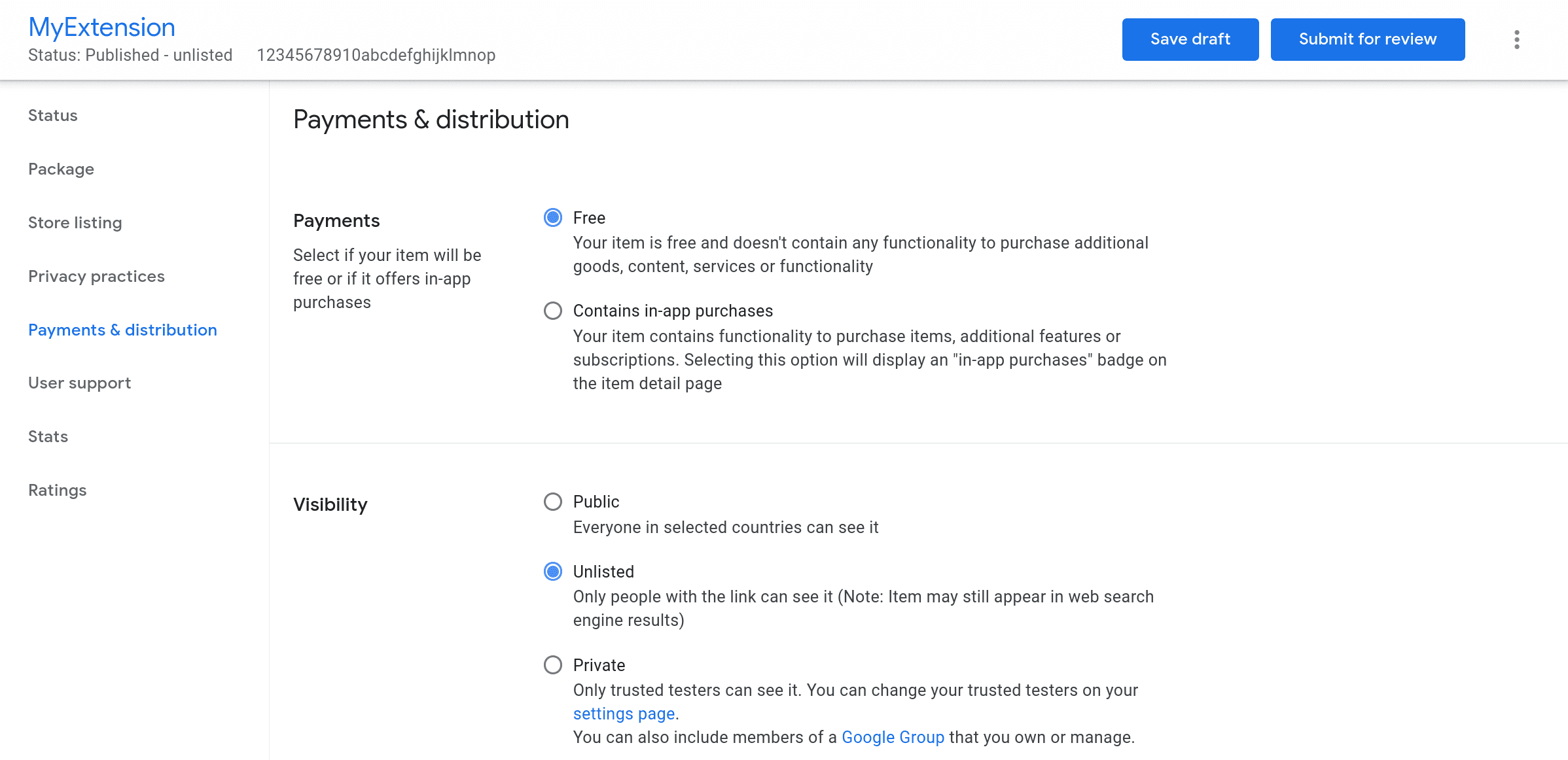Open the Store listing section
1568x760 pixels.
75,222
